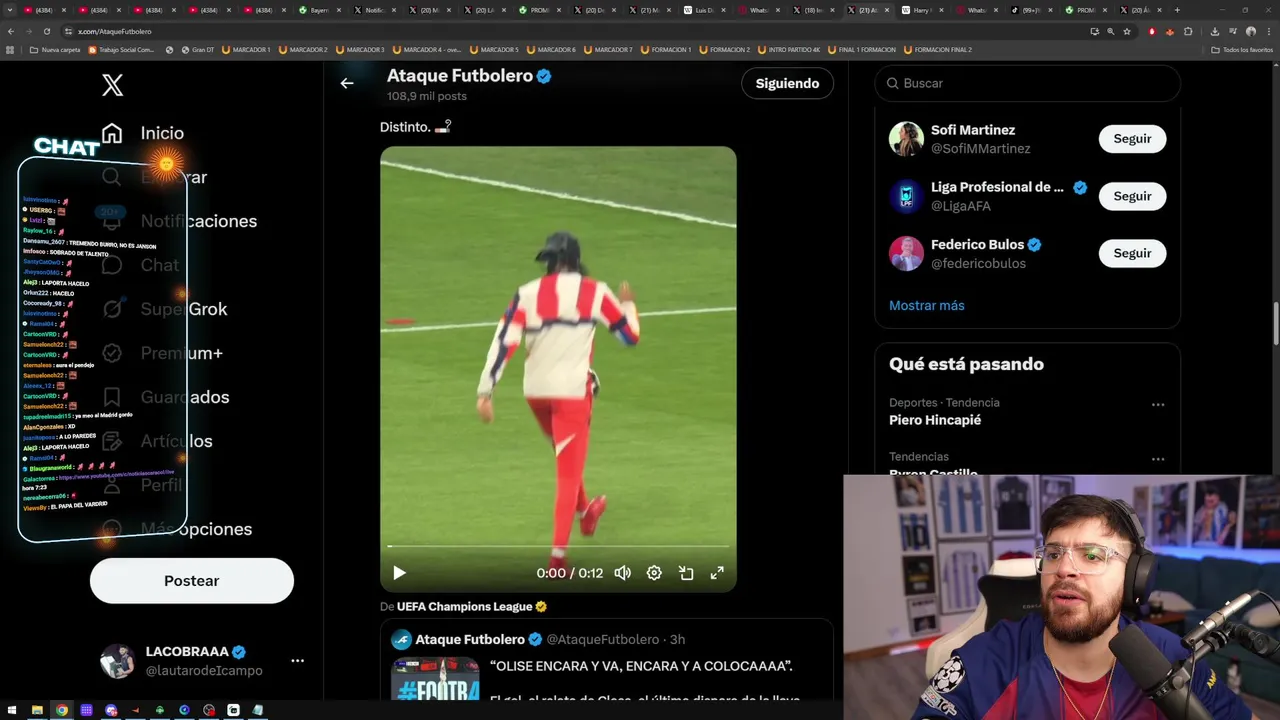
Task: Click the Postear button
Action: [192, 581]
